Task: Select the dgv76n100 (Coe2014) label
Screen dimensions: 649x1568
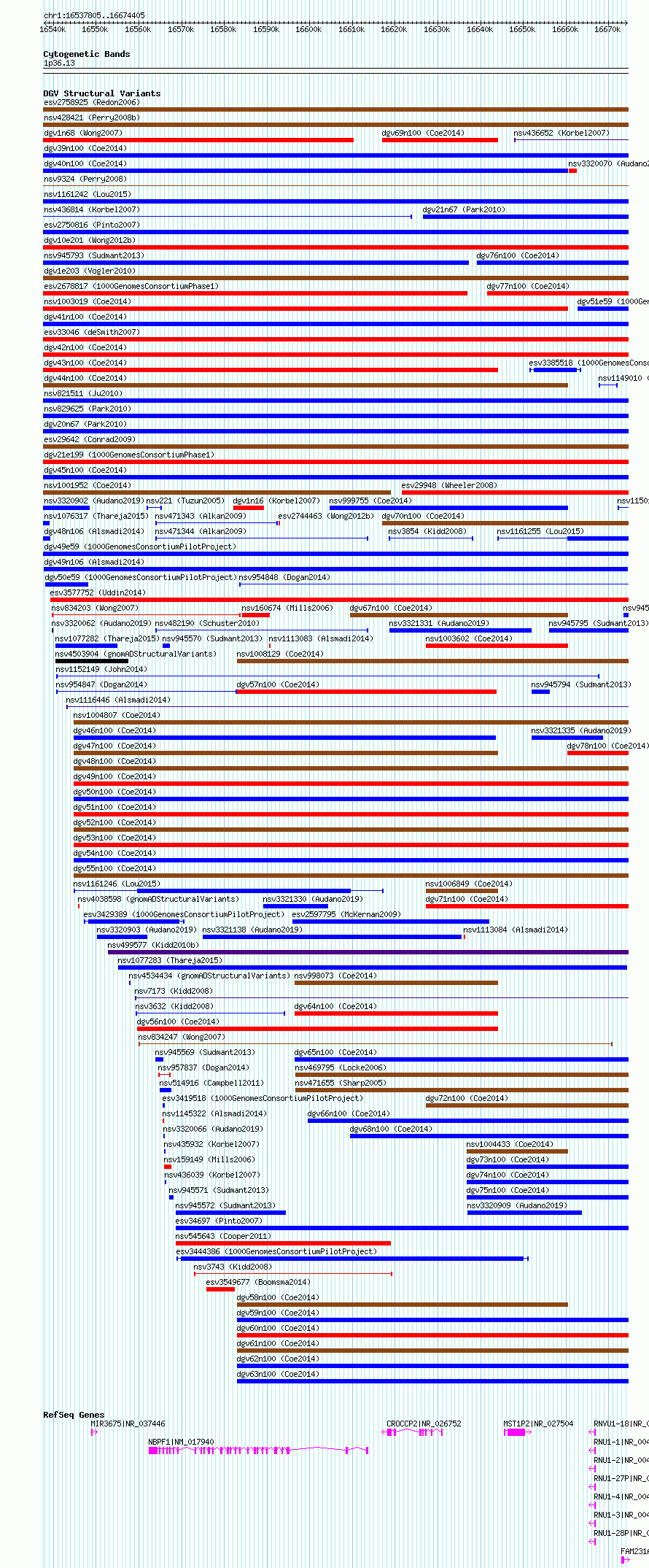Action: coord(518,256)
